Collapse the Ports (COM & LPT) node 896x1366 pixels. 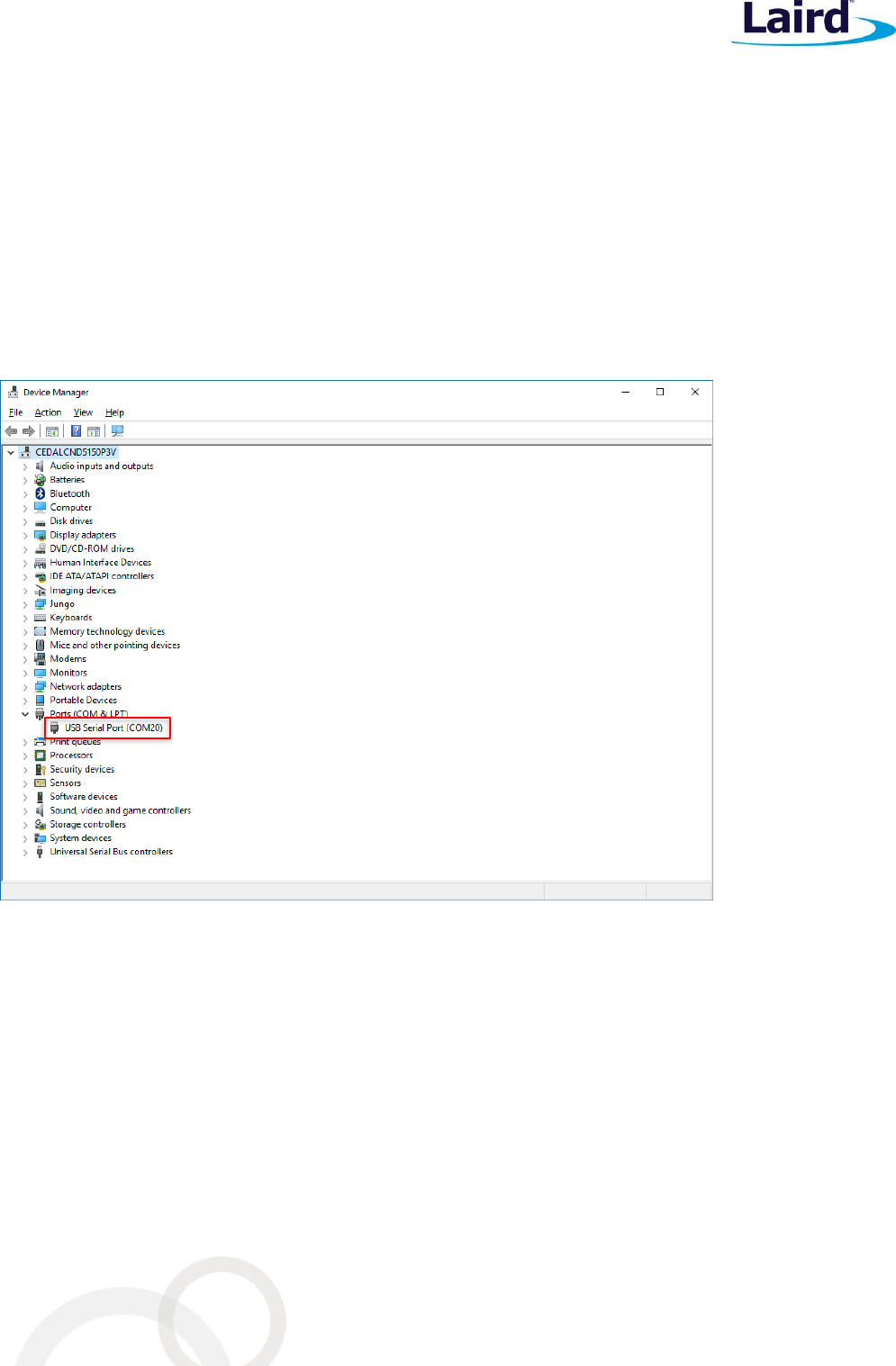pyautogui.click(x=25, y=714)
